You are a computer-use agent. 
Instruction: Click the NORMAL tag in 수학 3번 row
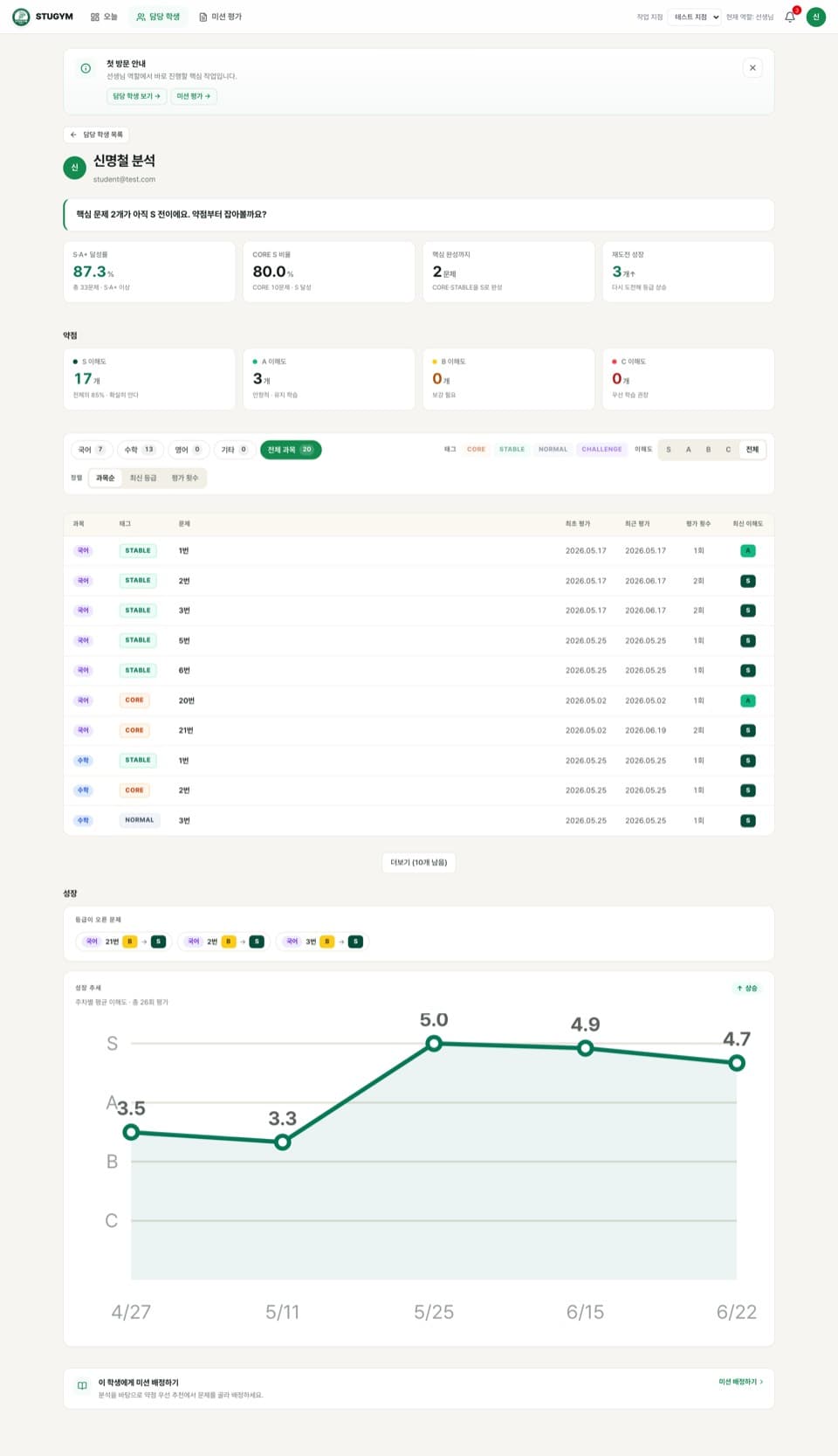pos(140,820)
